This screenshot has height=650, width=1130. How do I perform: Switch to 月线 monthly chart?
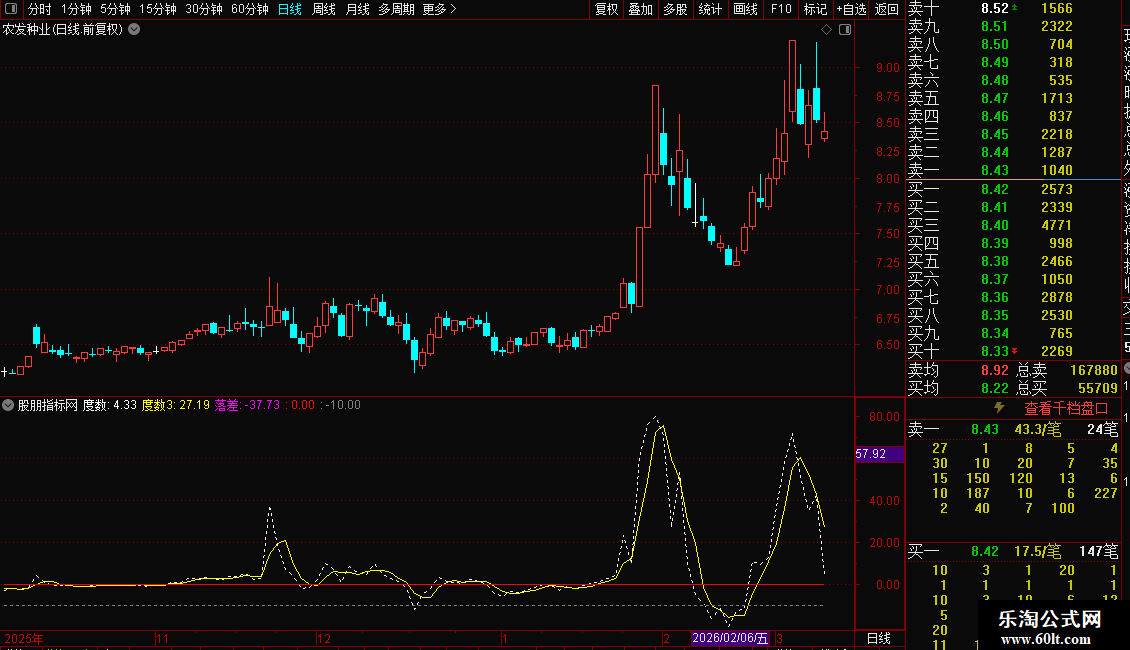click(x=357, y=9)
